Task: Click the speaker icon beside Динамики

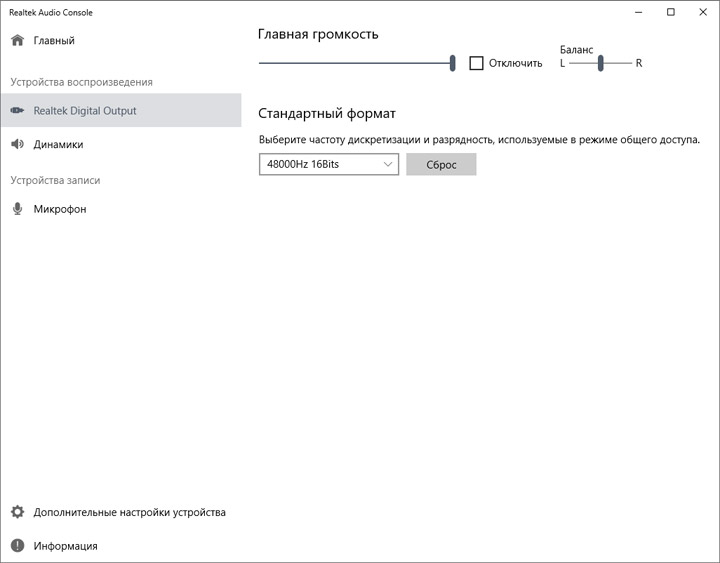Action: [x=17, y=144]
